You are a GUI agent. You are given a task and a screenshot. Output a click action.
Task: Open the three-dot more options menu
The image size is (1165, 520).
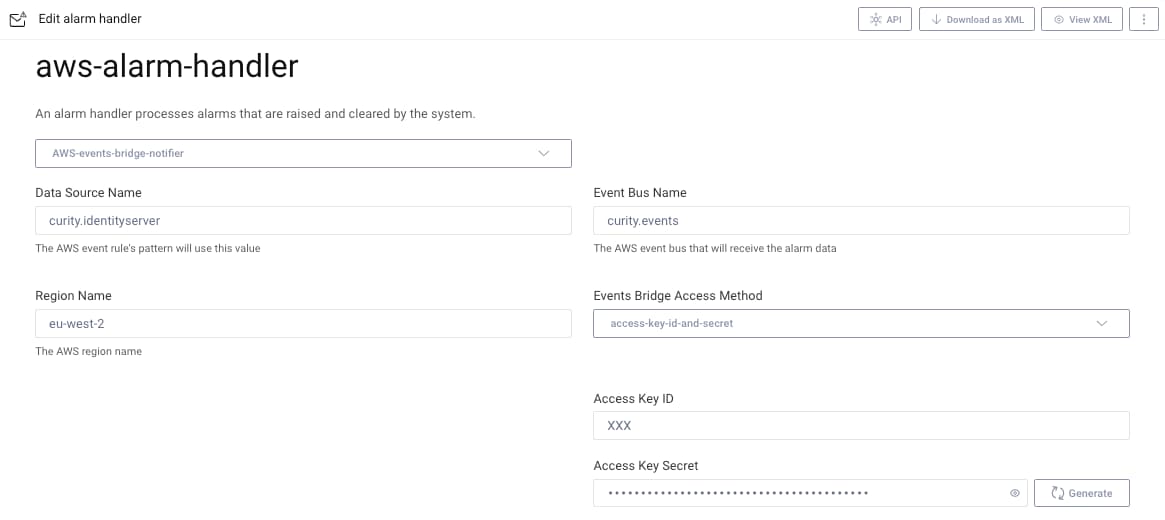tap(1143, 20)
